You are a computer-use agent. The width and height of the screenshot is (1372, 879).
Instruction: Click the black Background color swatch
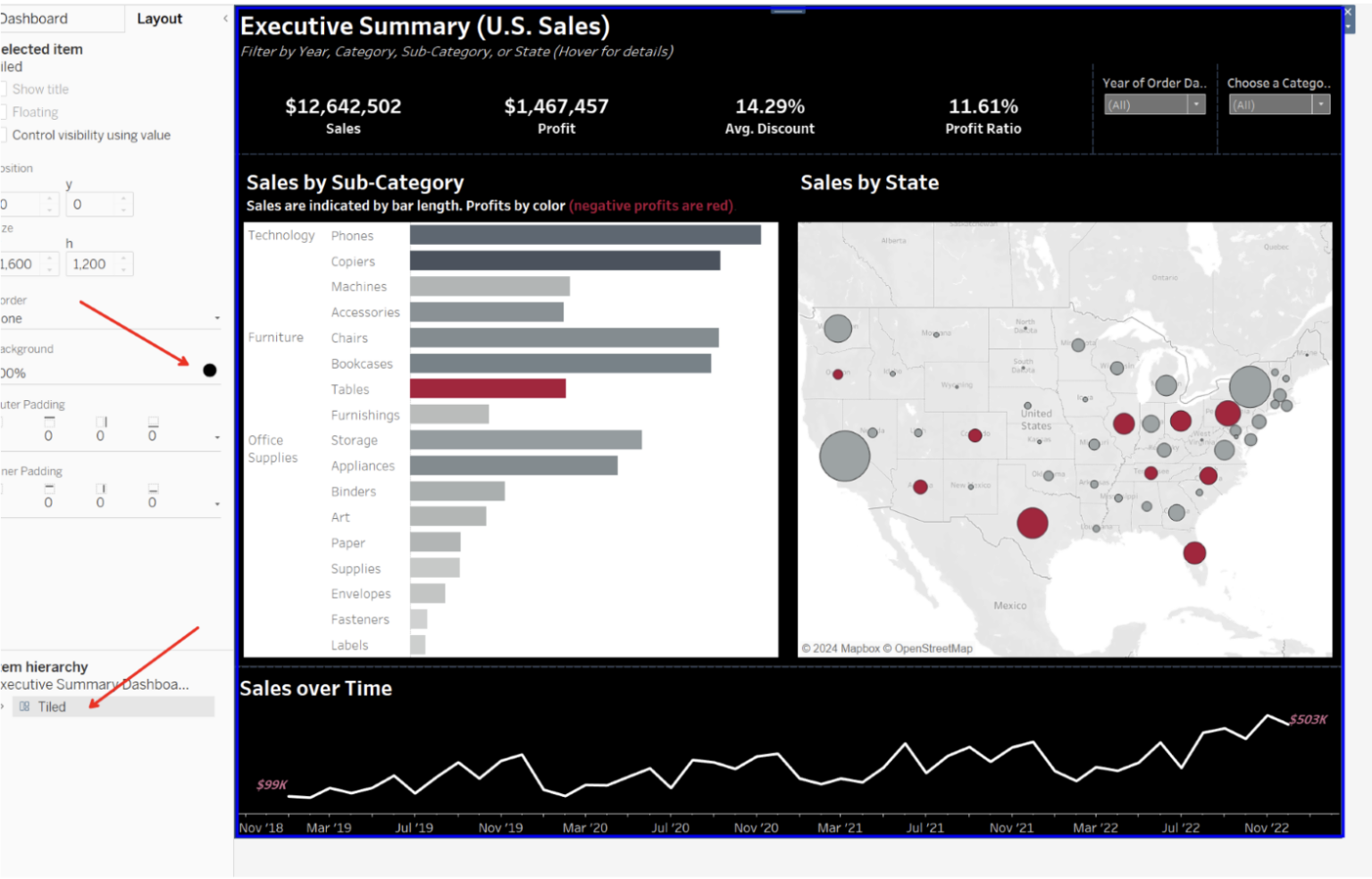point(210,370)
